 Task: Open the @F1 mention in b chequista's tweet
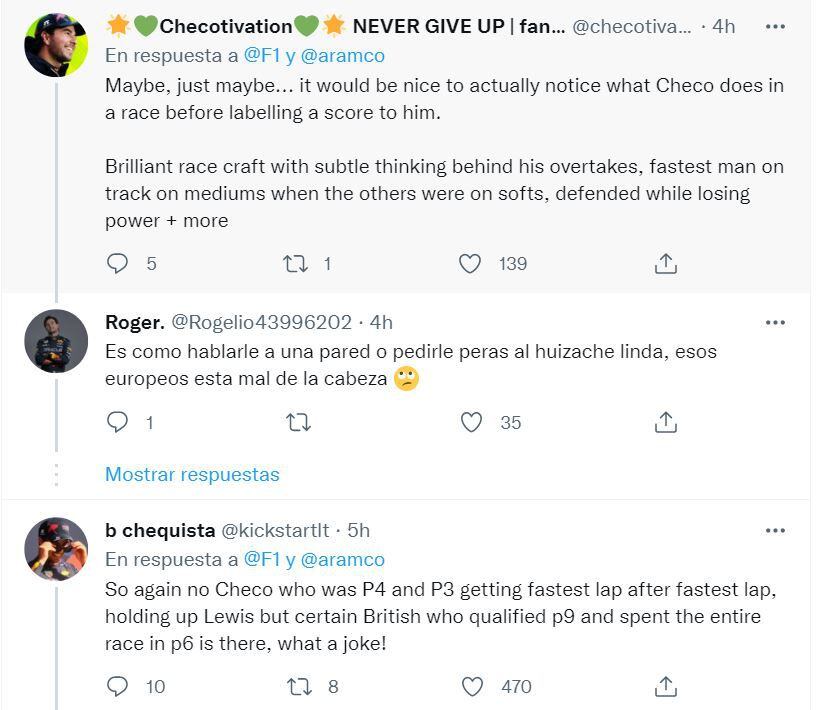point(262,559)
